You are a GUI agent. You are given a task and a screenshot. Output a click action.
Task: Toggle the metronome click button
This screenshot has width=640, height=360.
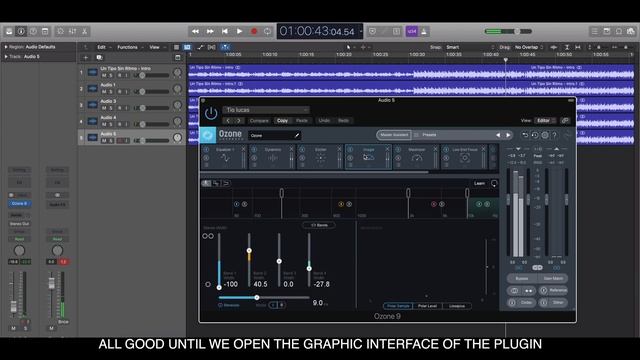tap(424, 31)
